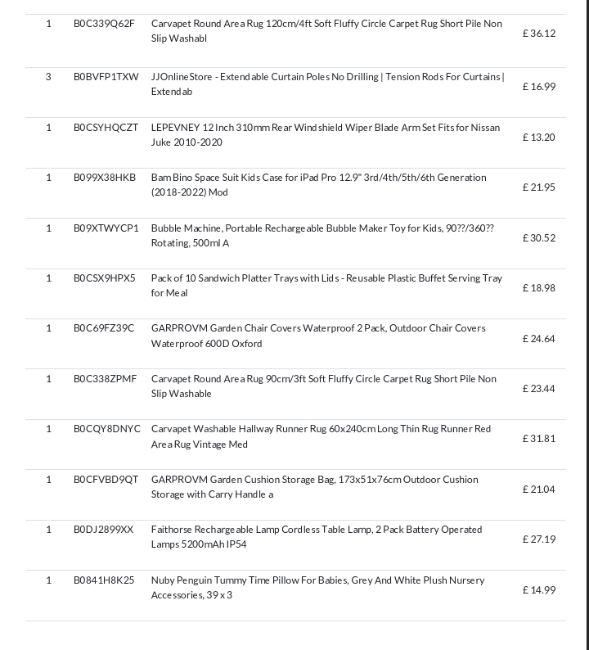
Task: Select the LEPEVNEY Wiper Blade description
Action: 325,135
